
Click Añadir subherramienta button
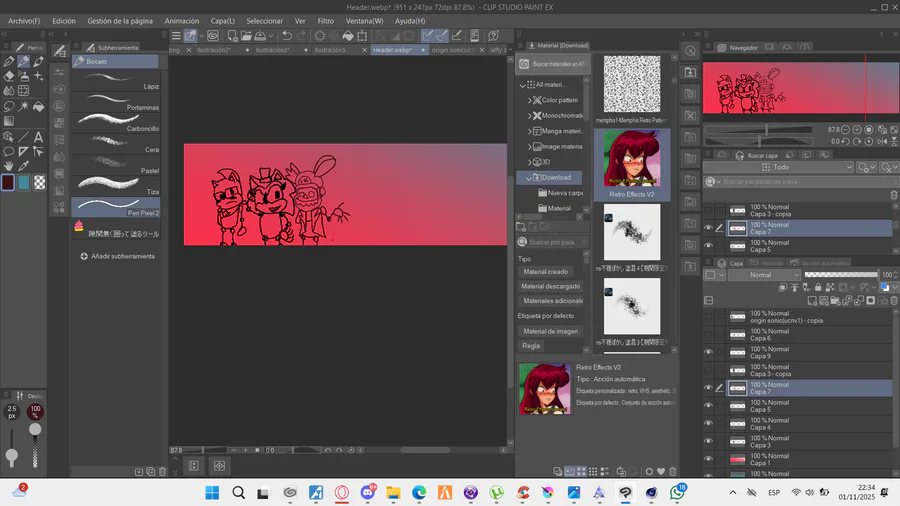click(118, 256)
